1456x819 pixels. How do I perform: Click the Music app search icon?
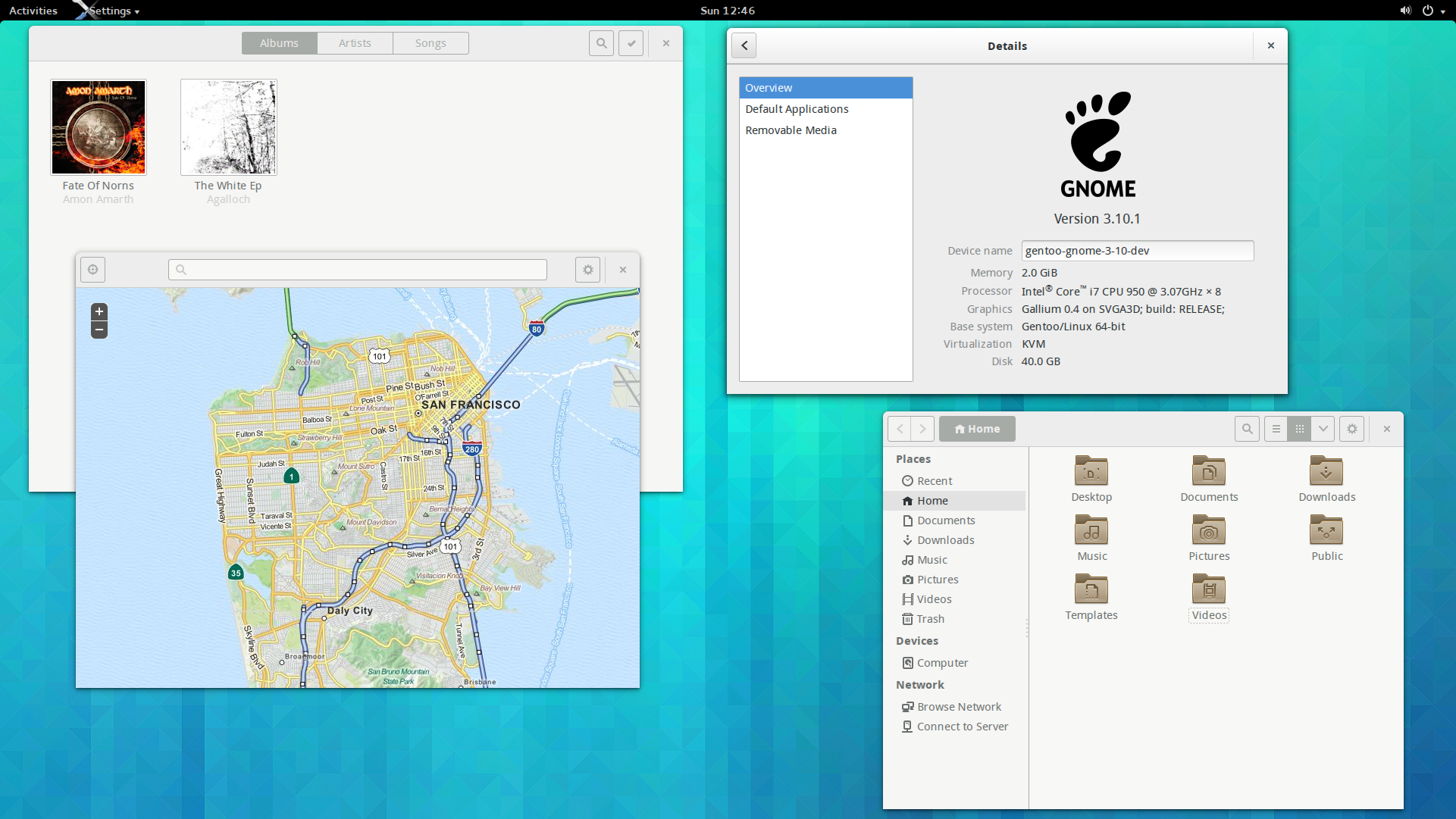(x=601, y=43)
